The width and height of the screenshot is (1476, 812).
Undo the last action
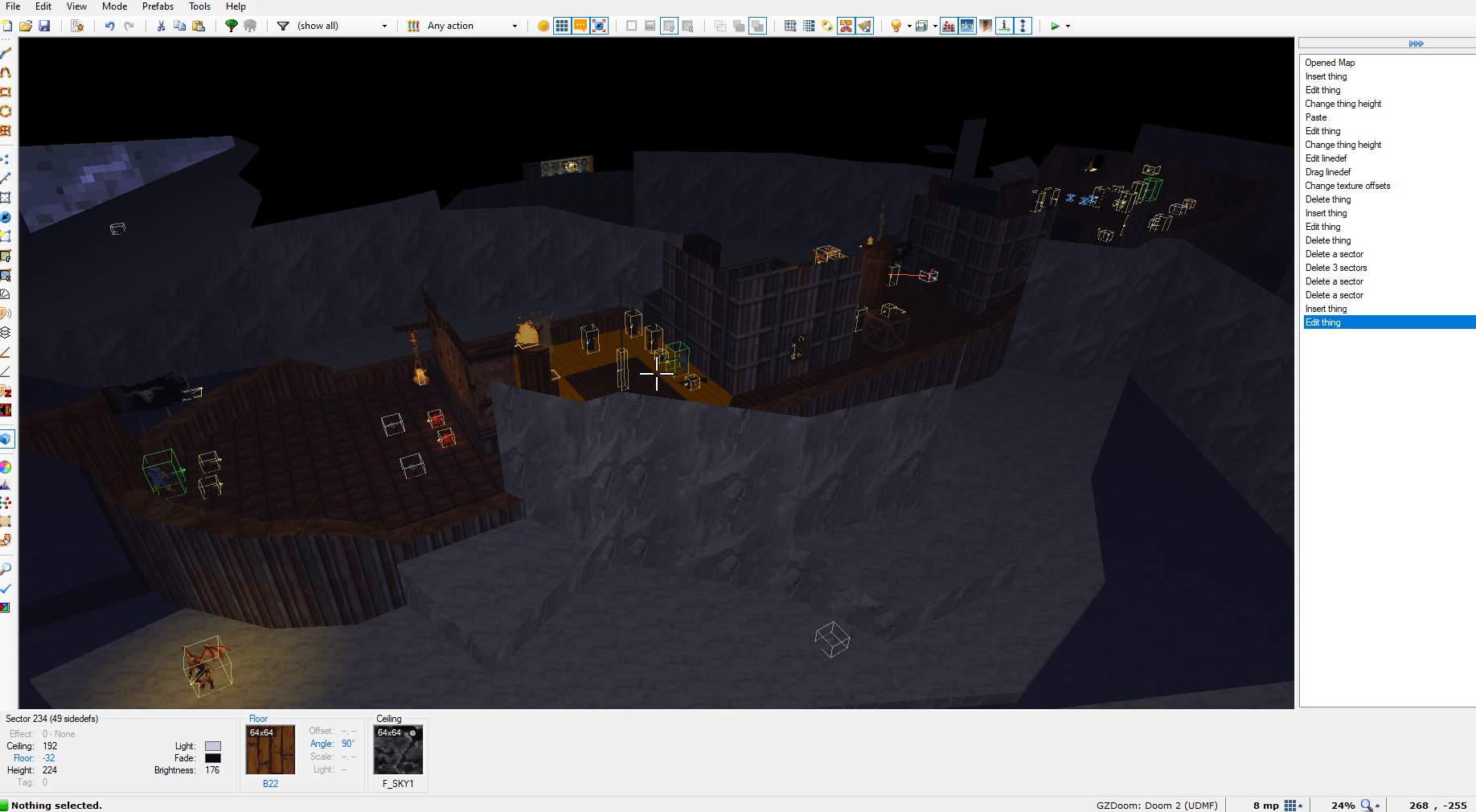[109, 26]
